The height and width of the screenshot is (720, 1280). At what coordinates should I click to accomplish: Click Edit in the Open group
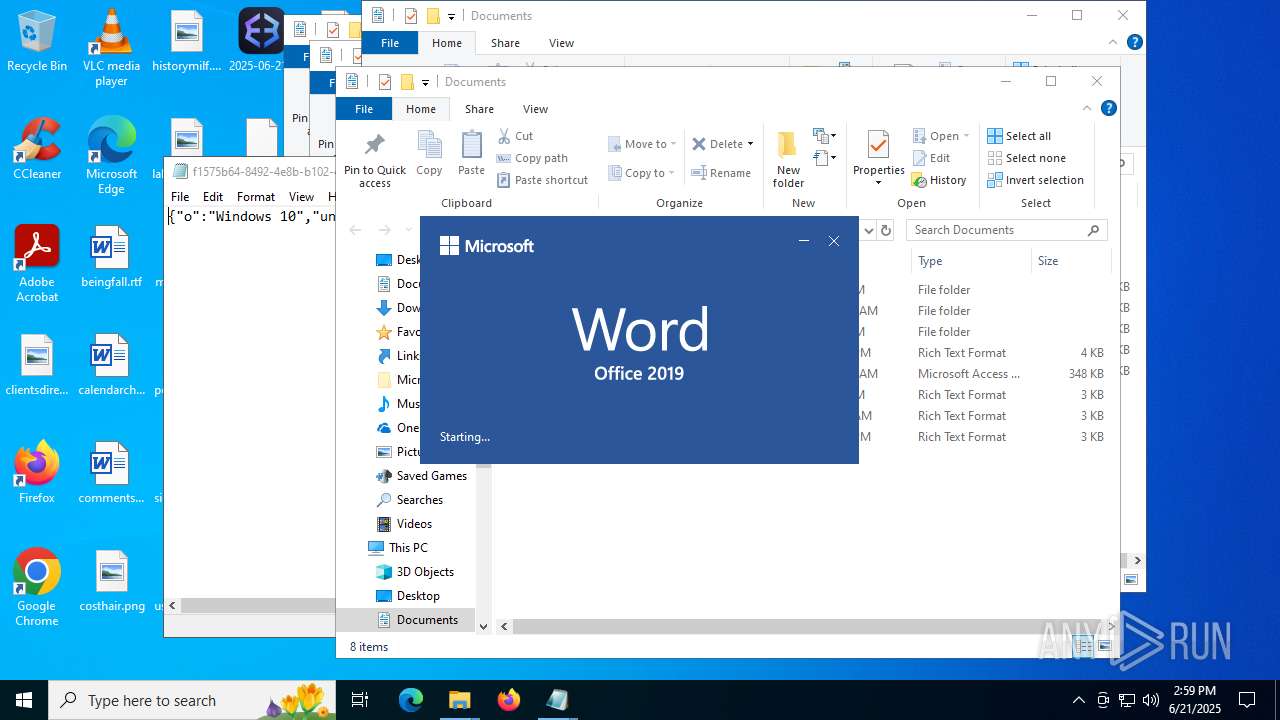pos(931,158)
